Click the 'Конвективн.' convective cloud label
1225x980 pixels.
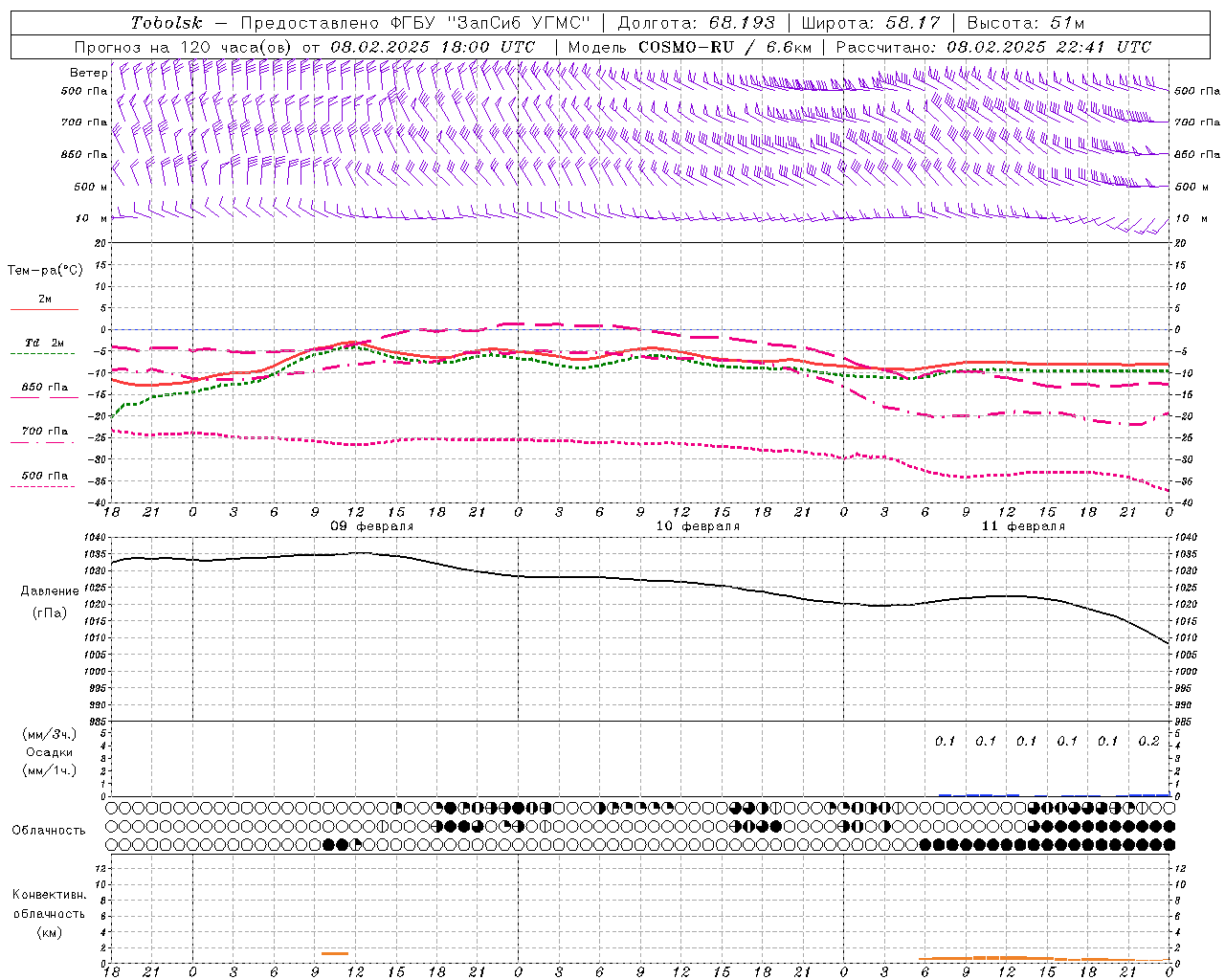coord(49,895)
